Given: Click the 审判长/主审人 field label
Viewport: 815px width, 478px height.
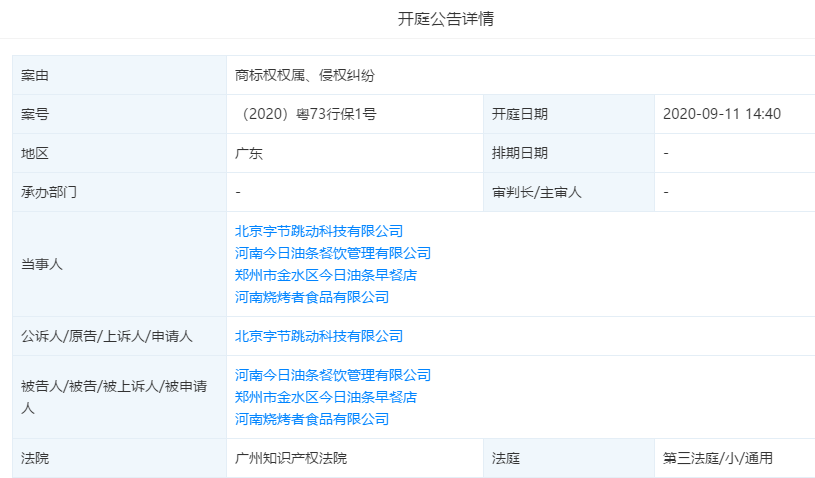Looking at the screenshot, I should point(536,192).
